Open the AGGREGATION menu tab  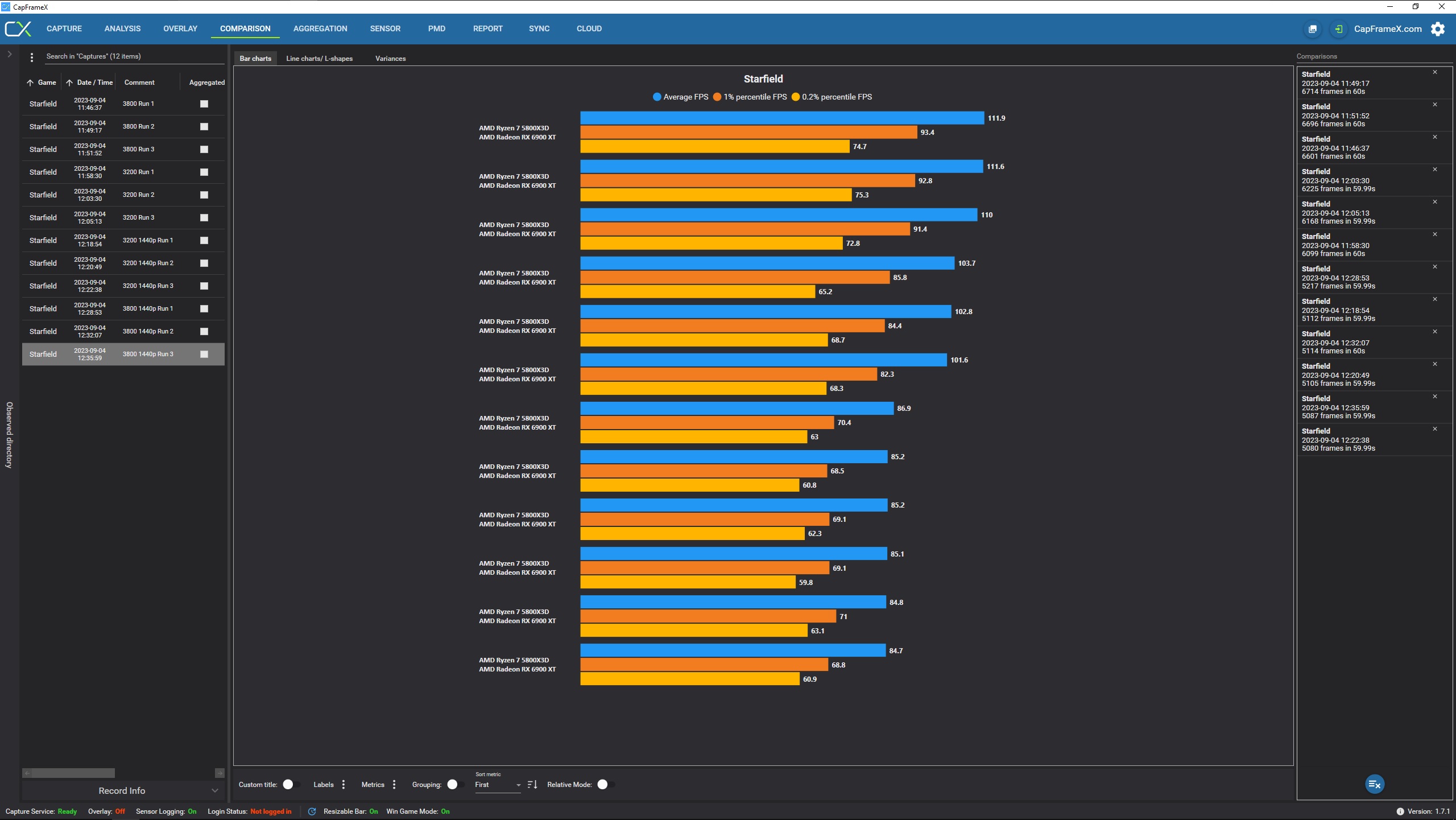pyautogui.click(x=320, y=28)
